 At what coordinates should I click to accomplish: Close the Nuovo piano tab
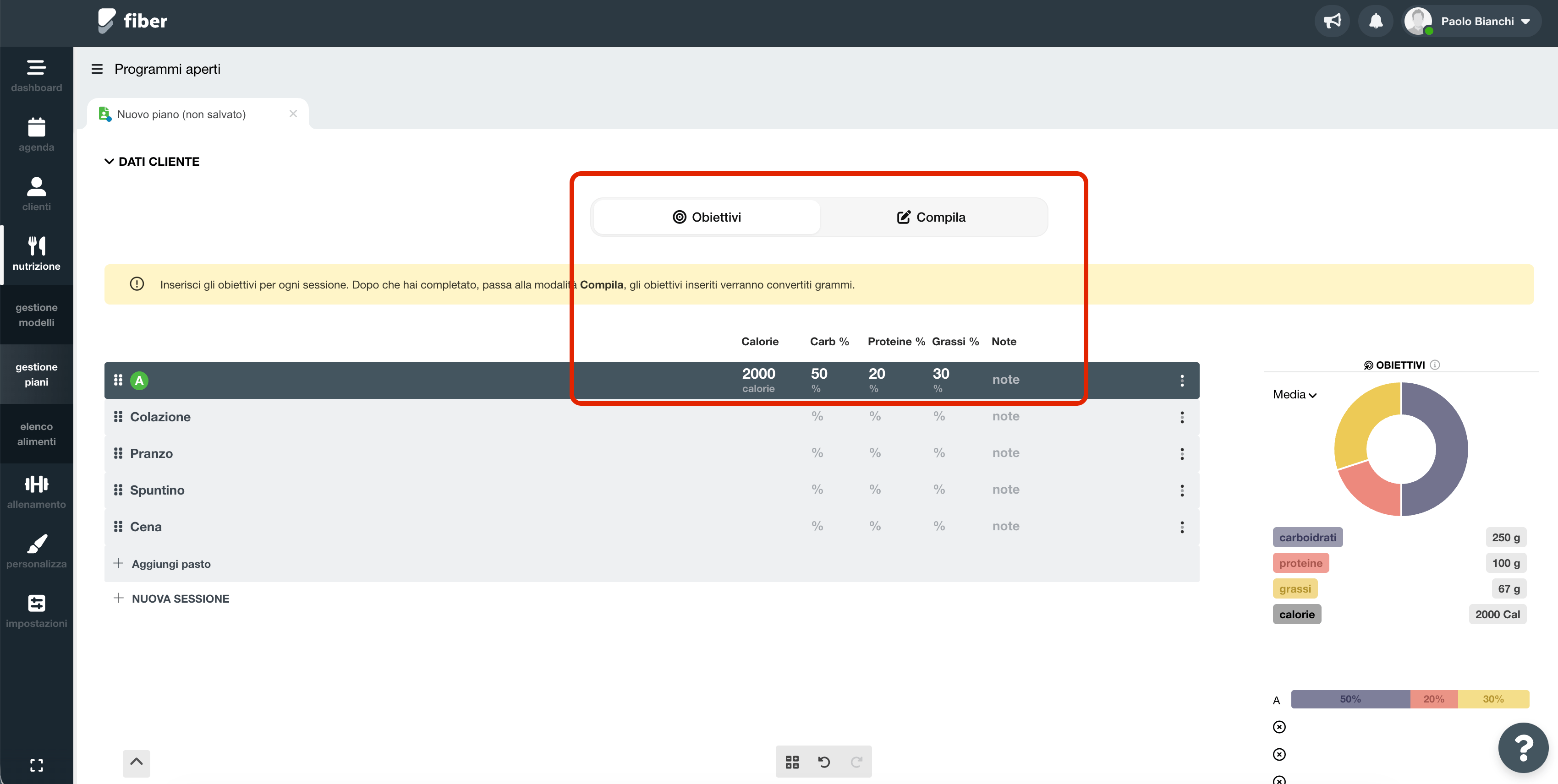point(293,114)
